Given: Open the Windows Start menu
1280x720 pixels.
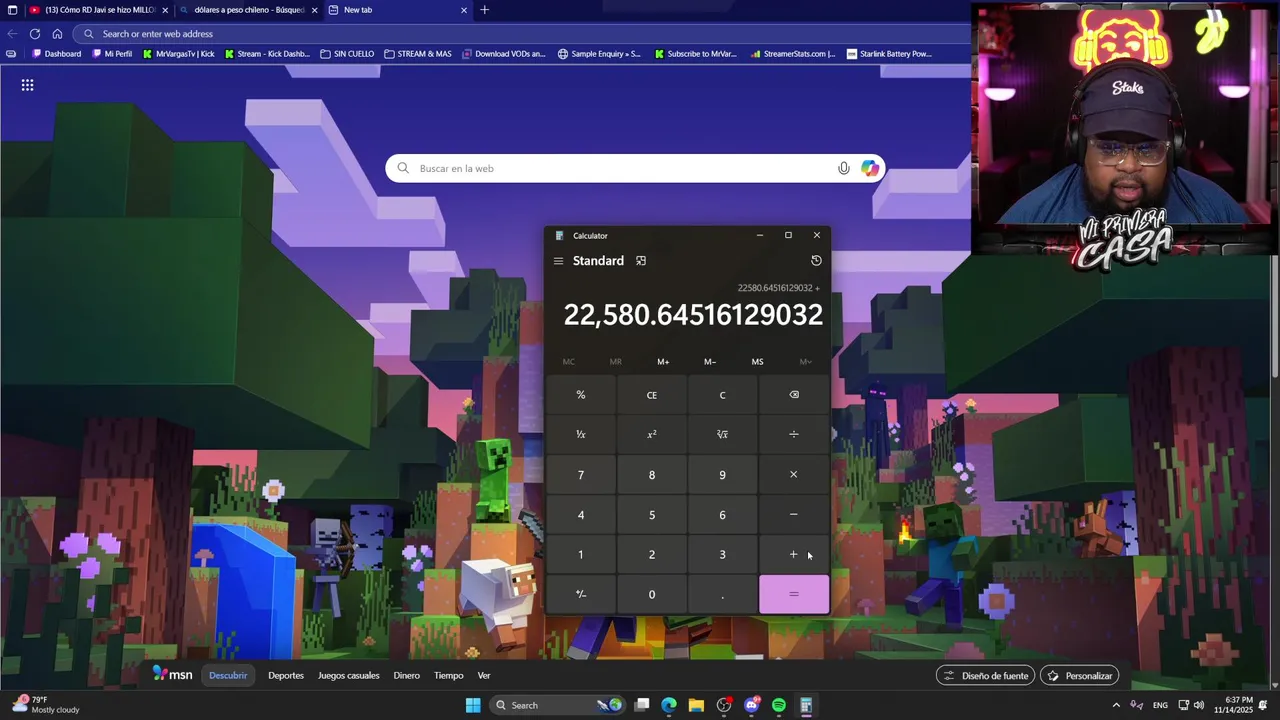Looking at the screenshot, I should coord(473,705).
